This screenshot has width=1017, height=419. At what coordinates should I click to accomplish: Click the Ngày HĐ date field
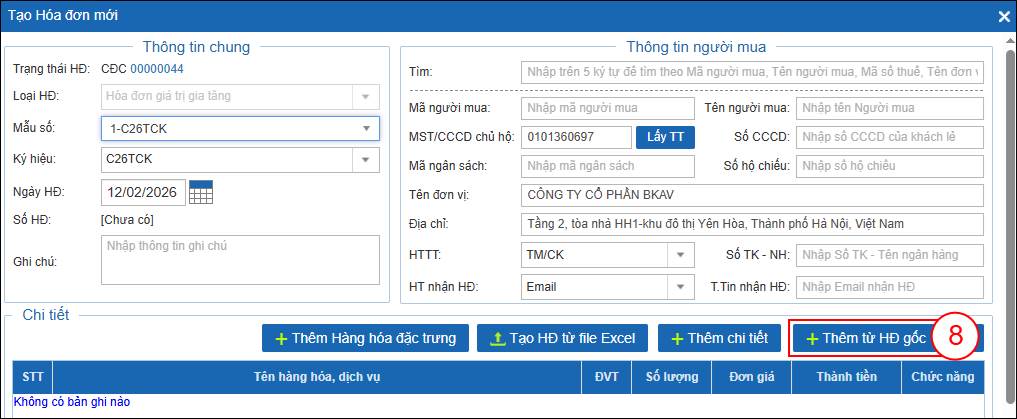click(x=144, y=192)
